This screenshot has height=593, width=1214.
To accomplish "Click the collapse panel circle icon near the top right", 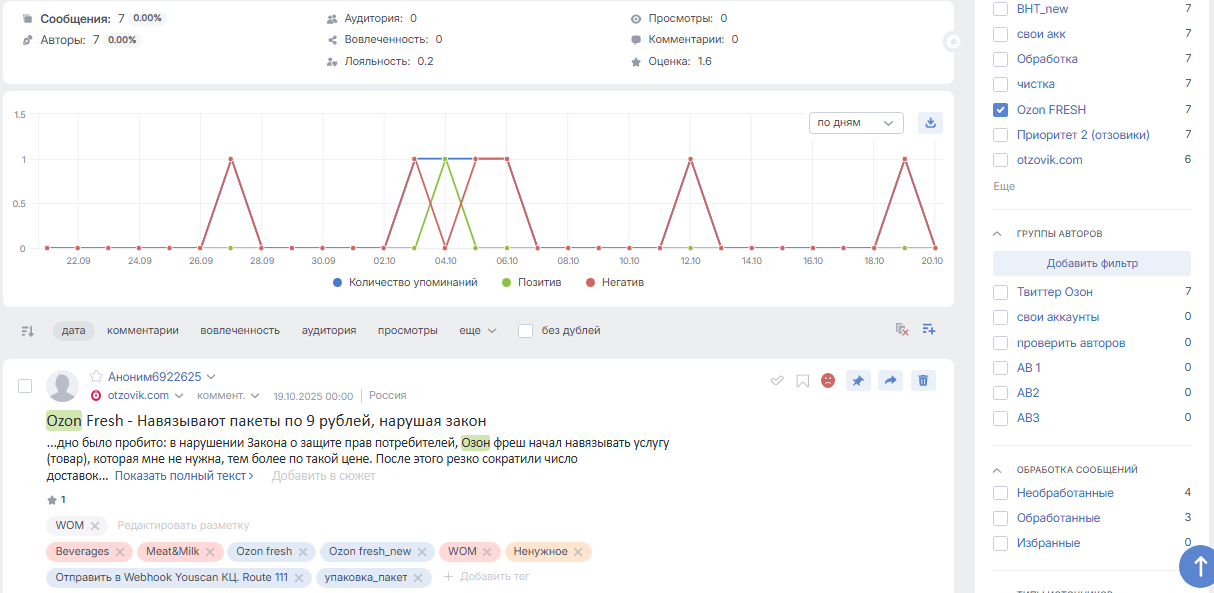I will 953,41.
